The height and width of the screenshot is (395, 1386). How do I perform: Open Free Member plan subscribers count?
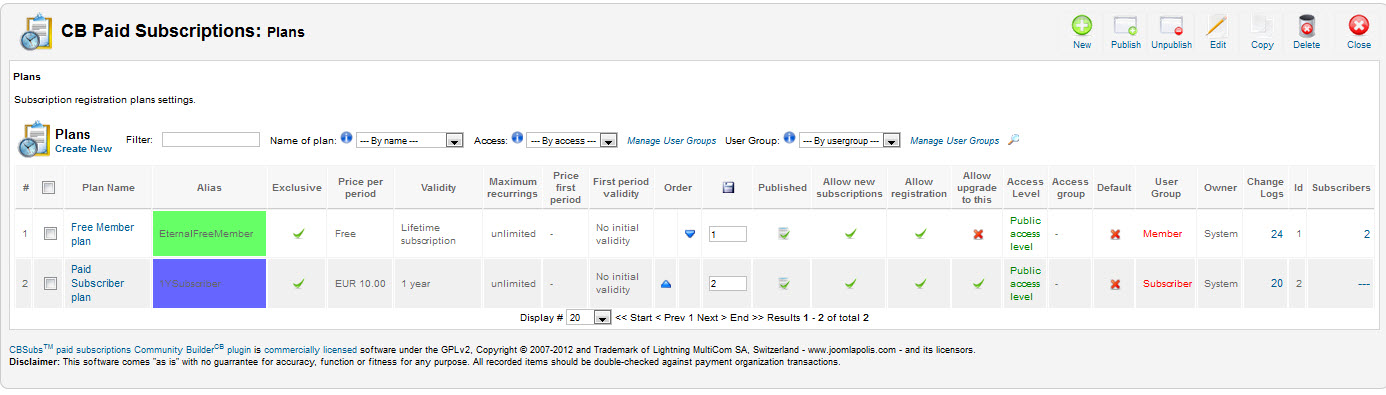[x=1367, y=234]
